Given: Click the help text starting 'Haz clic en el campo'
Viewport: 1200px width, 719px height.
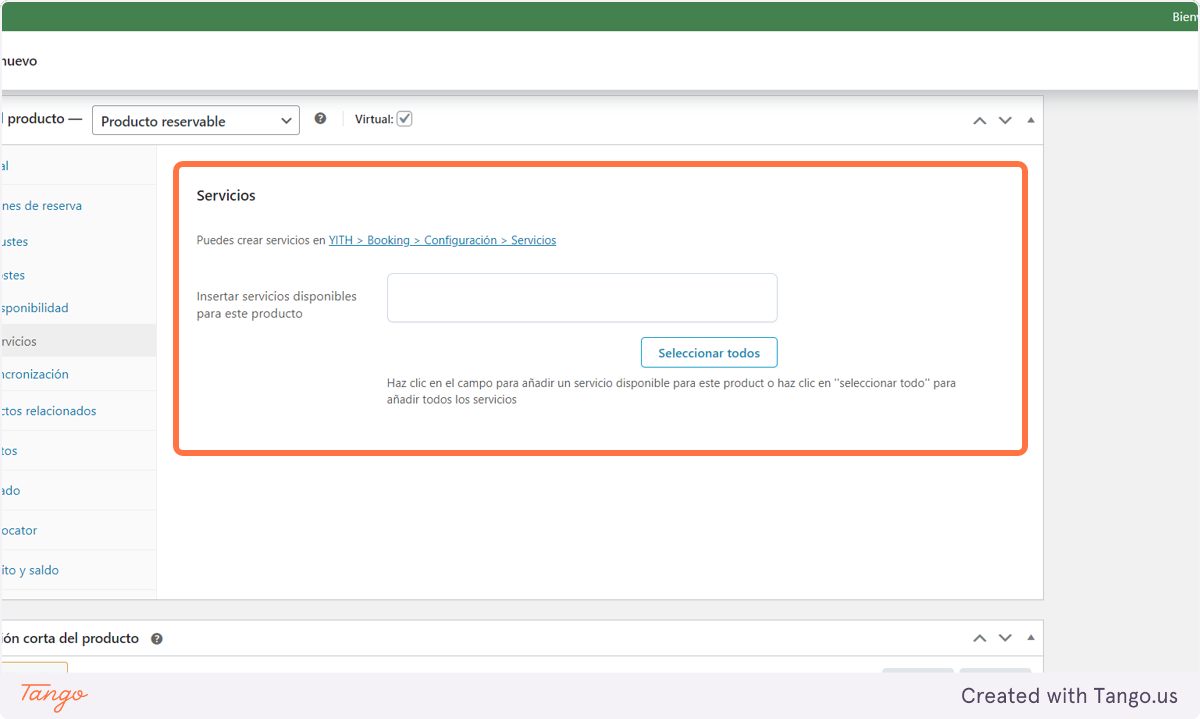Looking at the screenshot, I should tap(671, 391).
